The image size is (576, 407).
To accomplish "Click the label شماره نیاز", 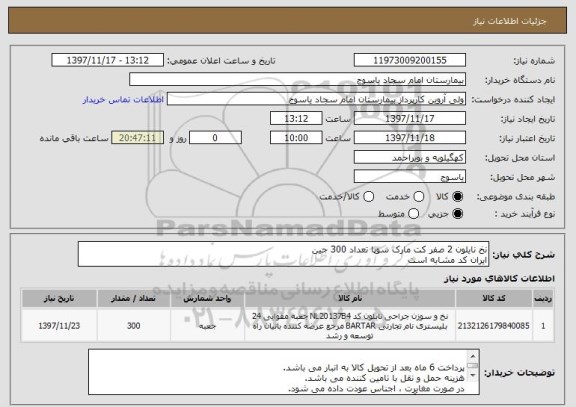I will coord(534,61).
